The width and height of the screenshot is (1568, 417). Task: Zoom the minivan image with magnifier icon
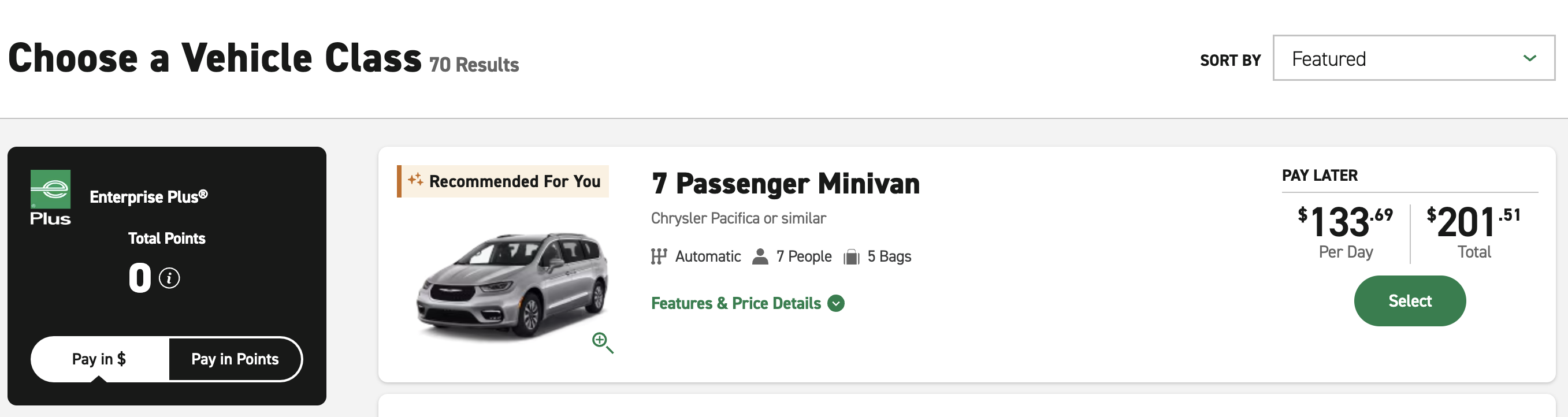click(603, 342)
